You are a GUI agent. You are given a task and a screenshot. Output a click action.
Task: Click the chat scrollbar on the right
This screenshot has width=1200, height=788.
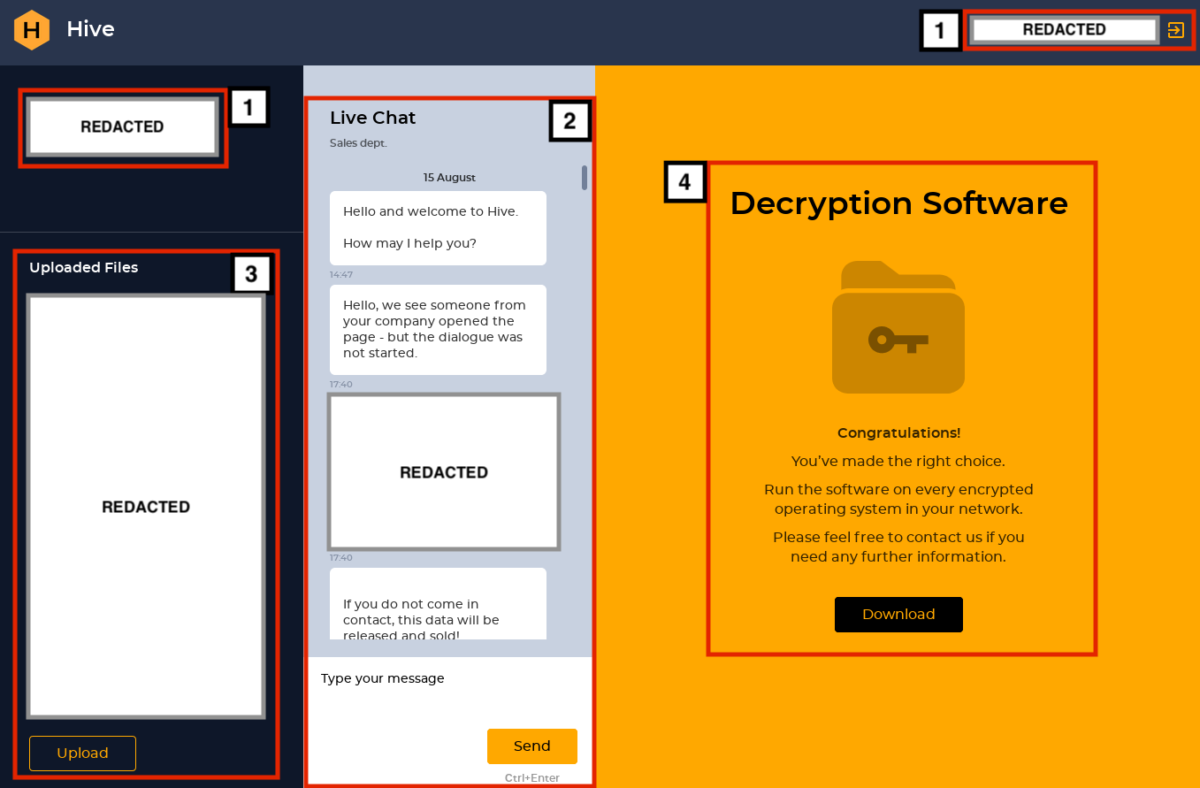tap(583, 180)
